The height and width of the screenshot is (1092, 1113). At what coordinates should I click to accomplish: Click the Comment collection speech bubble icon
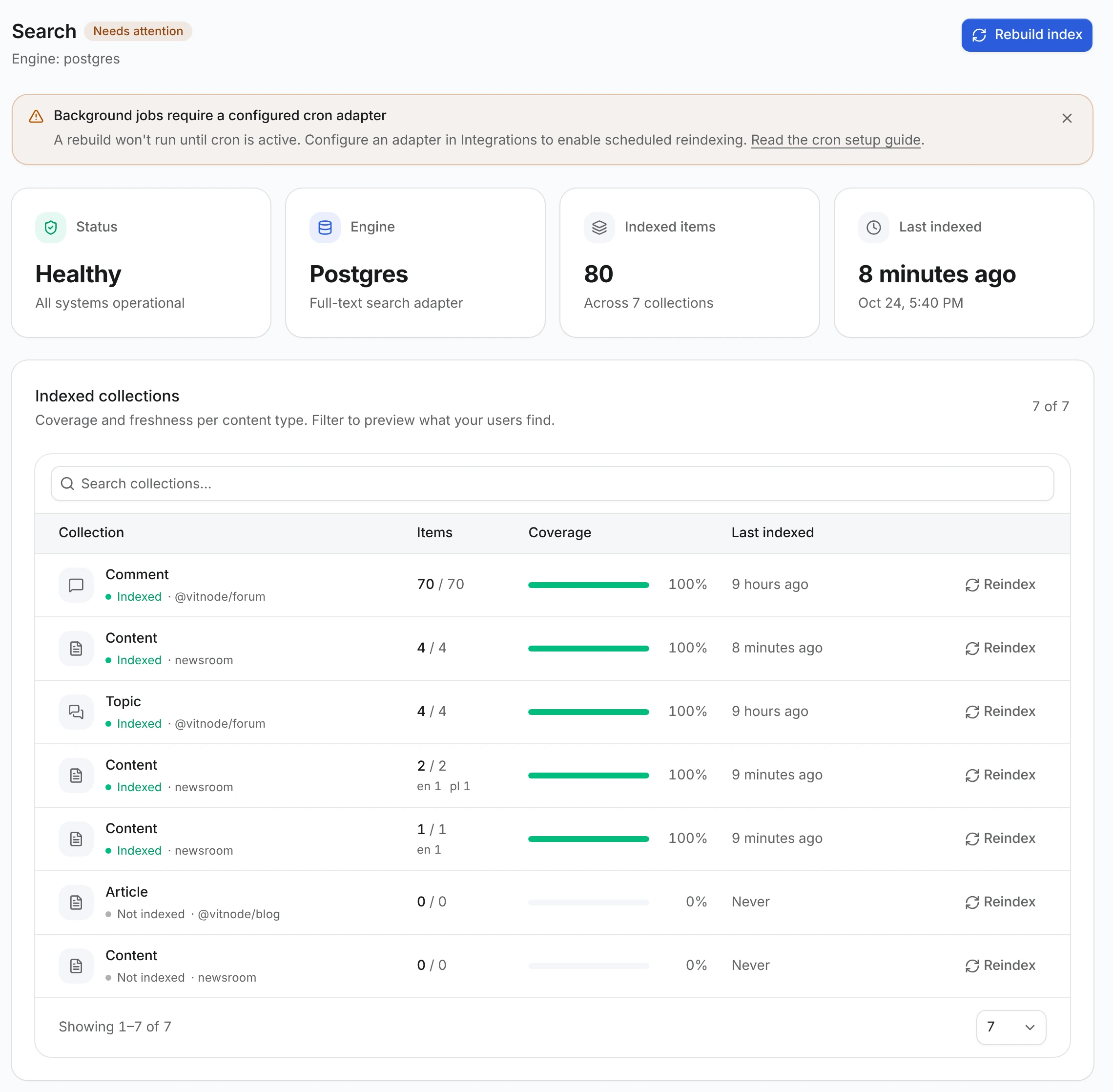(x=76, y=585)
